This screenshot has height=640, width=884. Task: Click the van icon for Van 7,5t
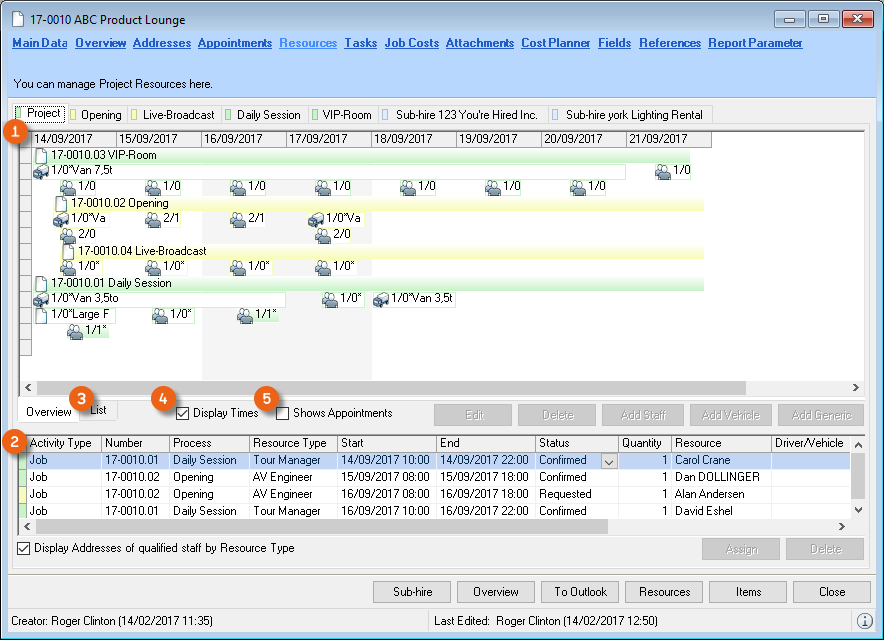pyautogui.click(x=41, y=171)
